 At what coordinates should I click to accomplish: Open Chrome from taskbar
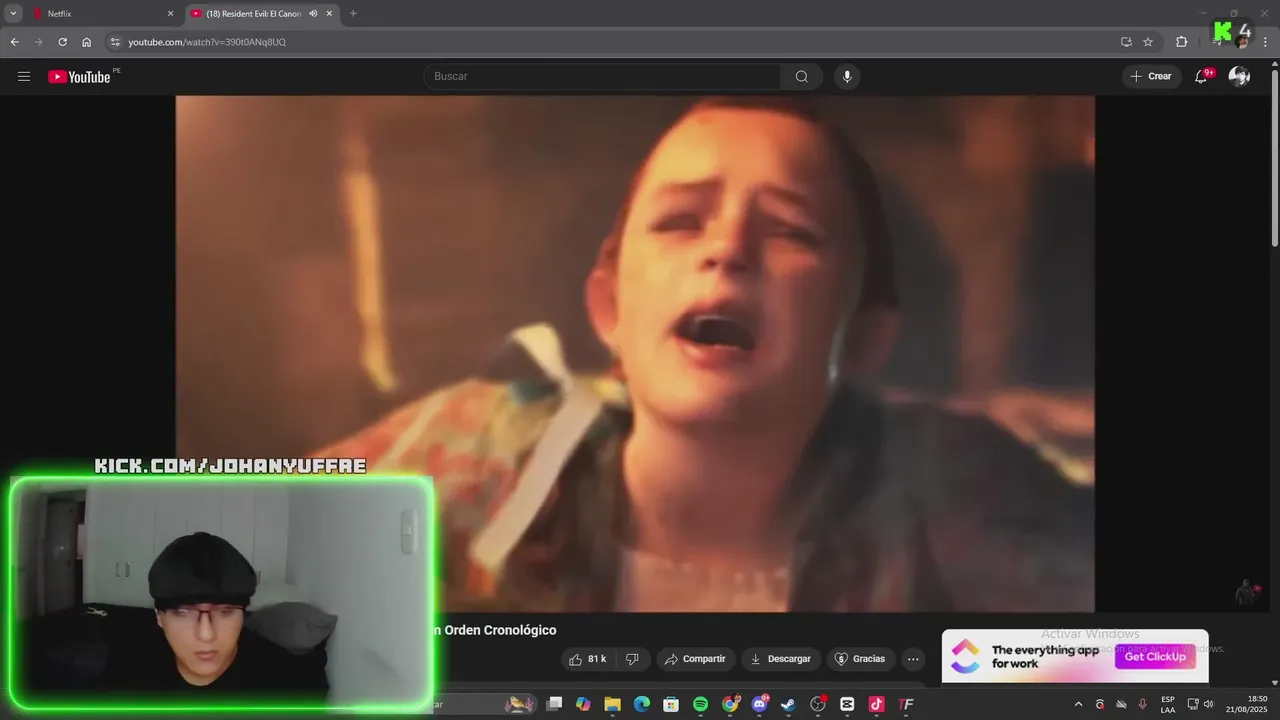point(731,704)
